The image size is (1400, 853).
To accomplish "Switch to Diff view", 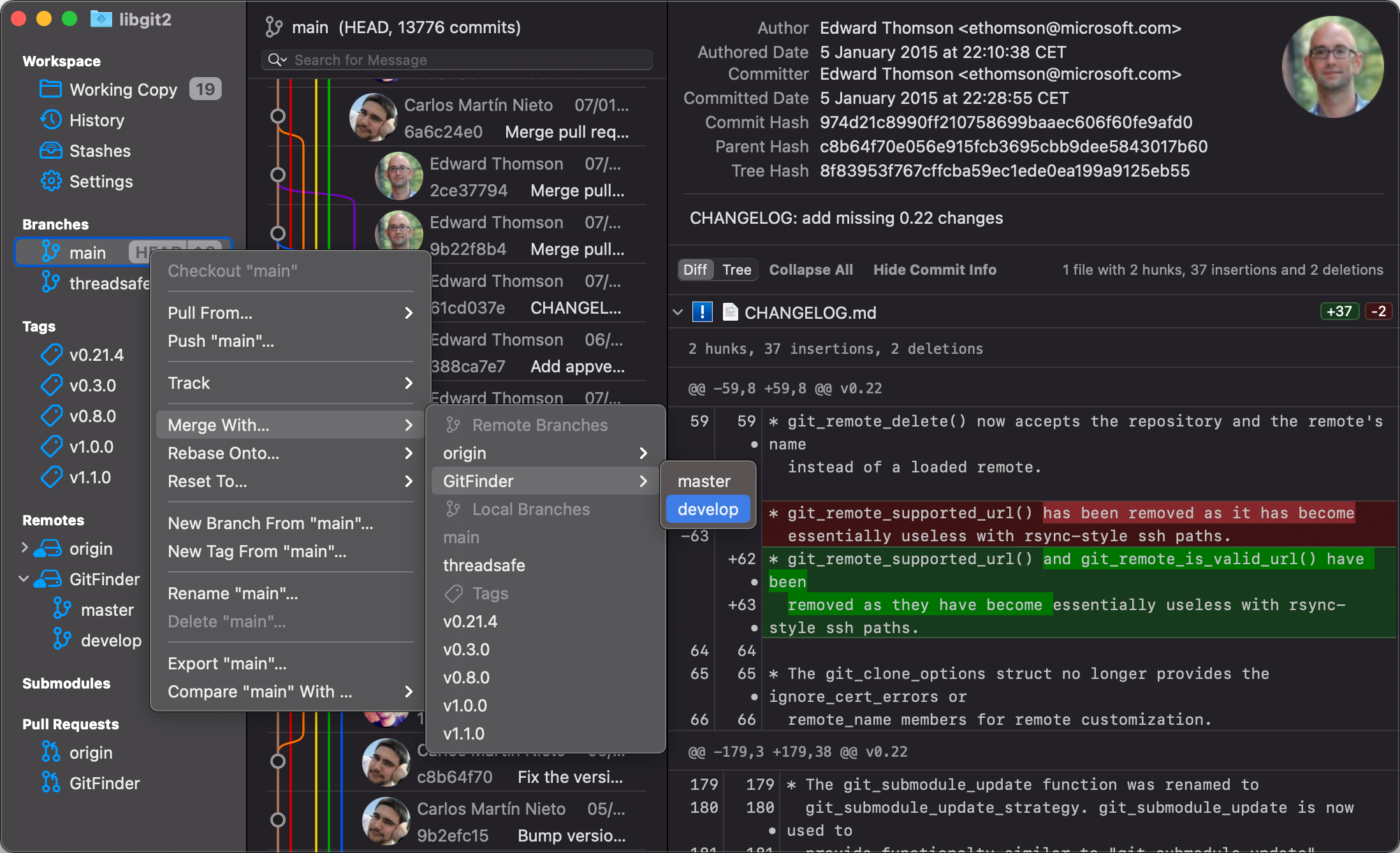I will [695, 270].
